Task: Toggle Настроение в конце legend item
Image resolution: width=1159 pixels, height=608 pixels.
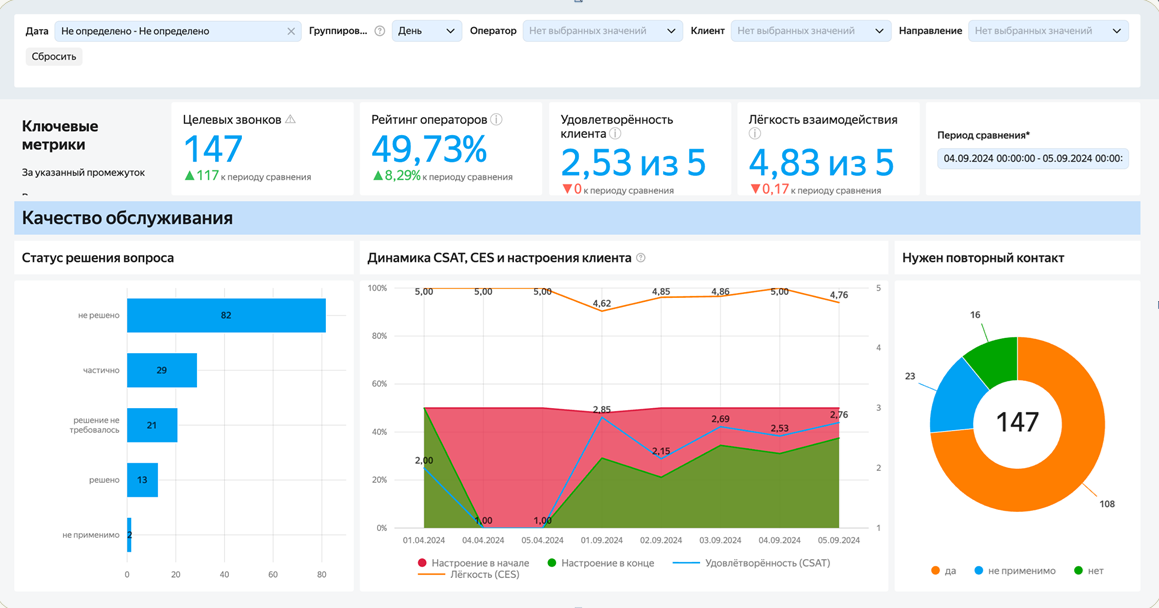Action: point(601,563)
